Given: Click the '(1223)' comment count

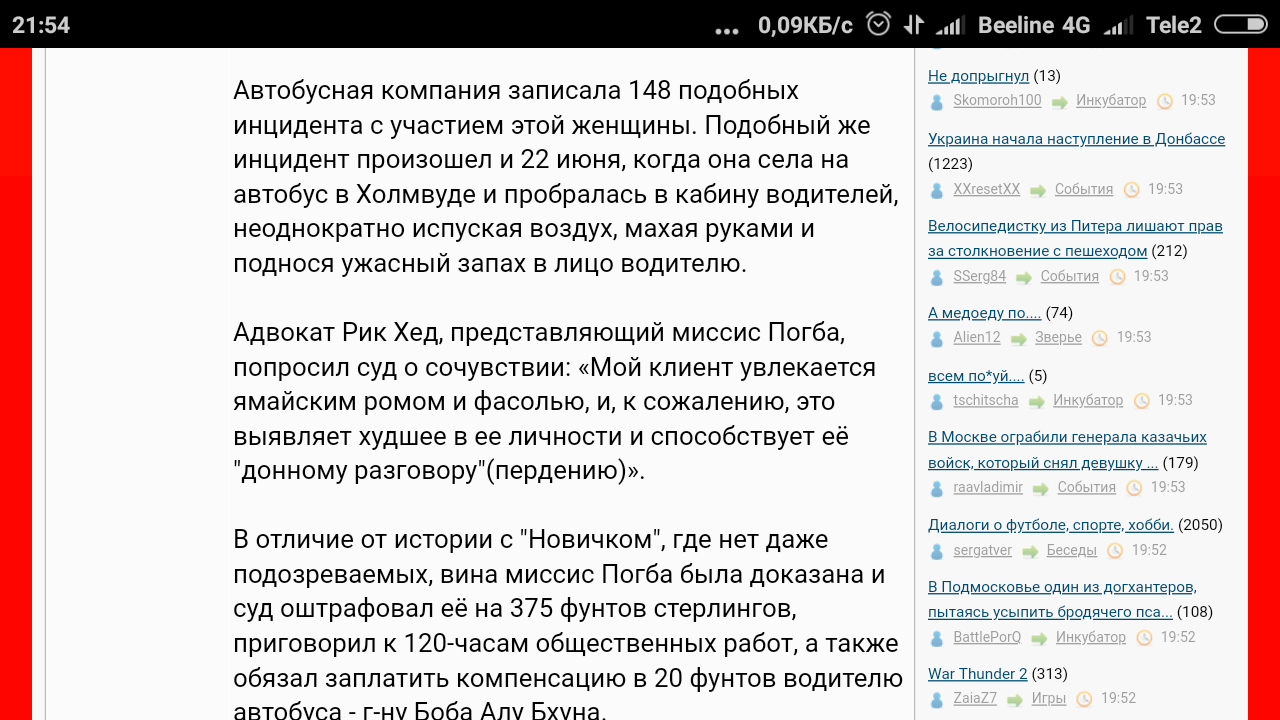Looking at the screenshot, I should coord(951,164).
